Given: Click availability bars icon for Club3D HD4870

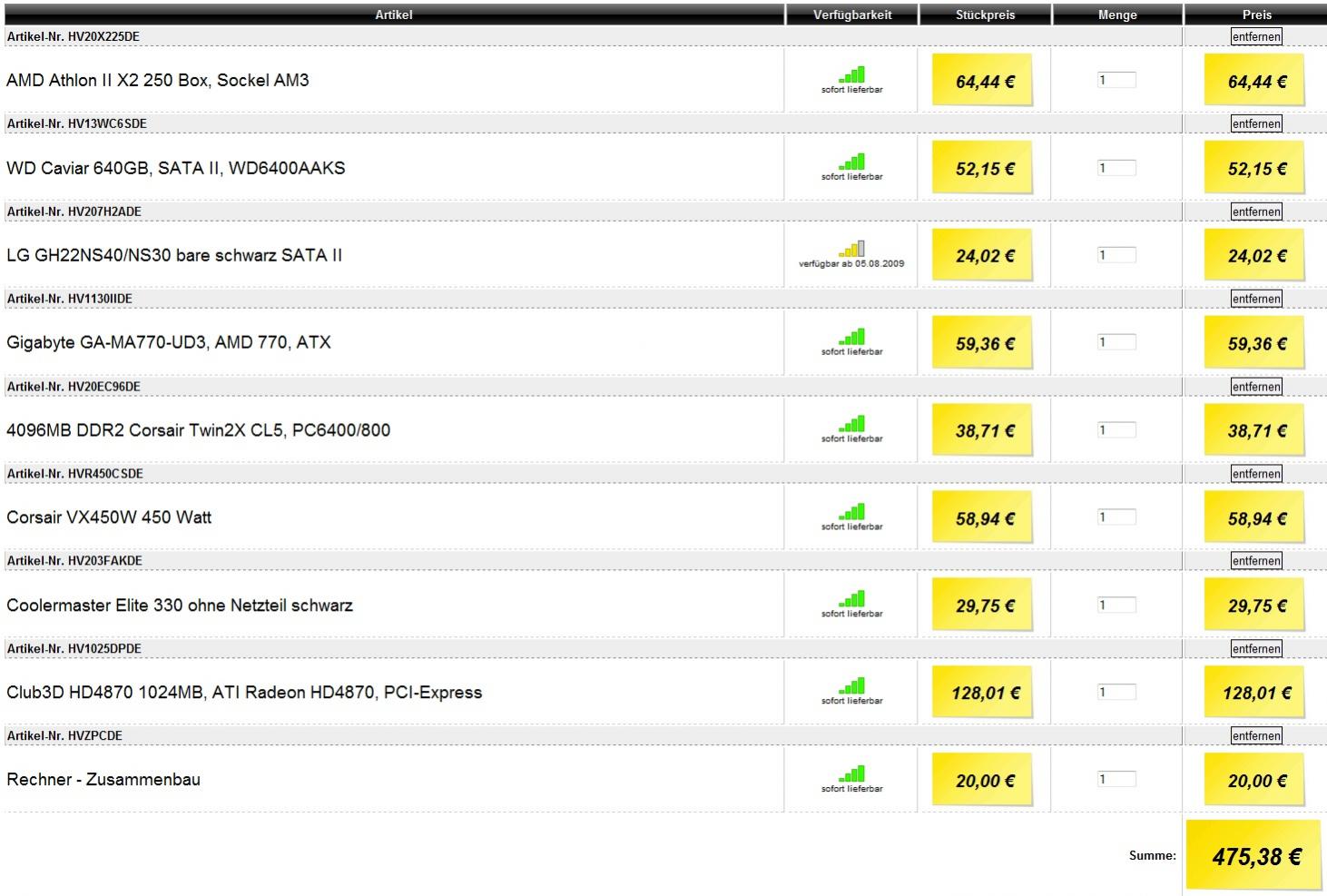Looking at the screenshot, I should pos(852,686).
